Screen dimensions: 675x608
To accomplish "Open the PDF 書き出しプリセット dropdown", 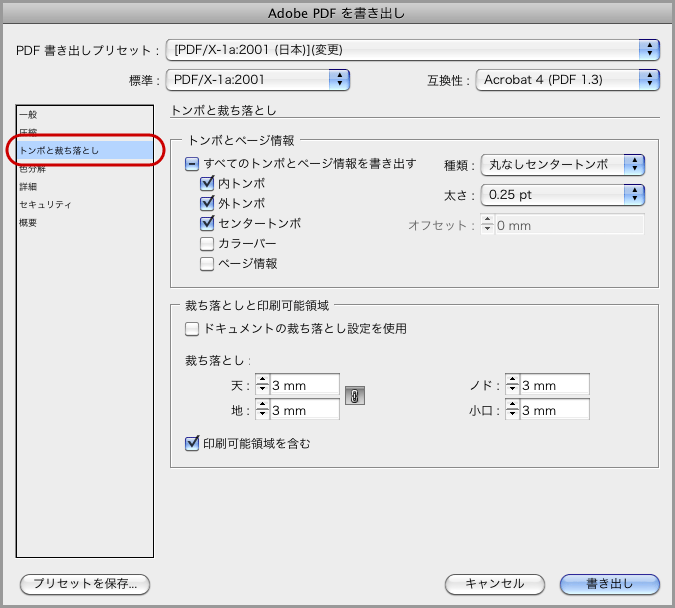I will pos(412,50).
